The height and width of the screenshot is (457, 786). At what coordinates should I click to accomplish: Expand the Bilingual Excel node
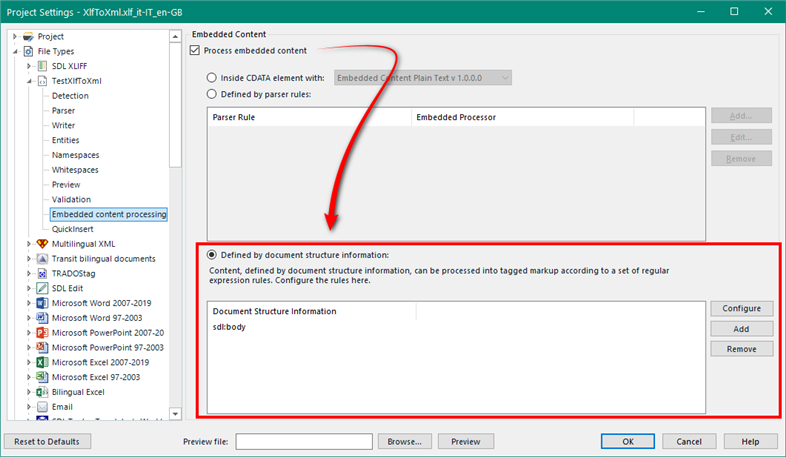coord(29,392)
